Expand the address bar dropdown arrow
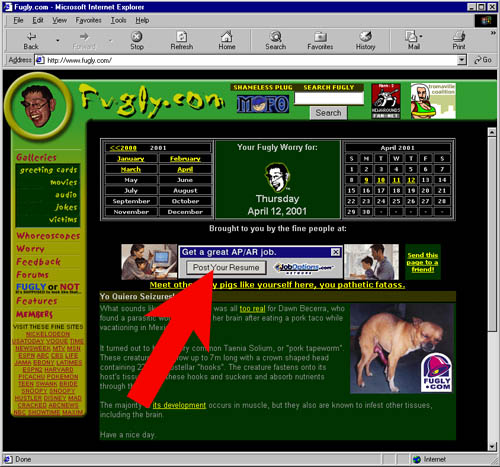 coord(461,60)
